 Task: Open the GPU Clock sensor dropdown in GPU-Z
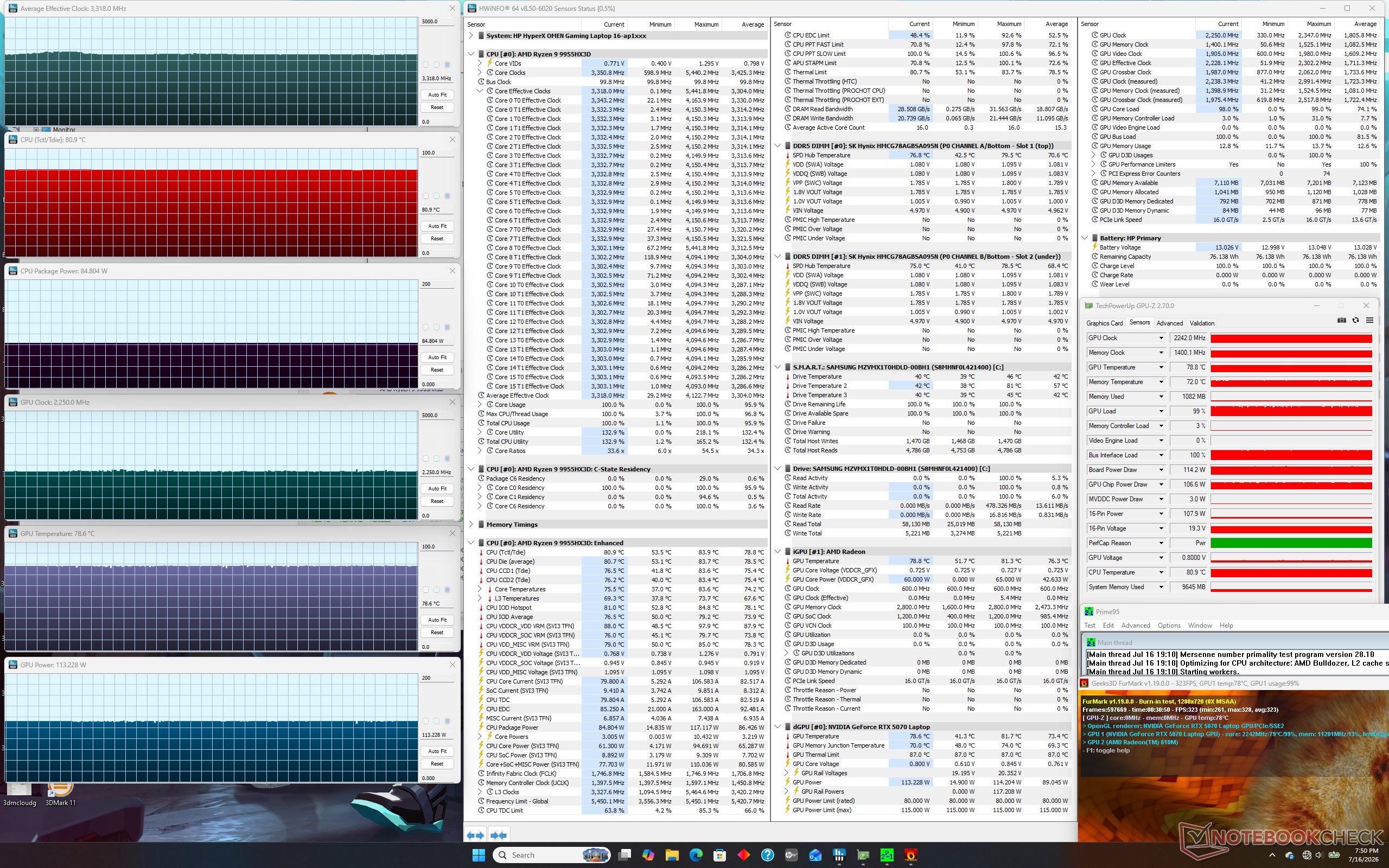pyautogui.click(x=1161, y=338)
